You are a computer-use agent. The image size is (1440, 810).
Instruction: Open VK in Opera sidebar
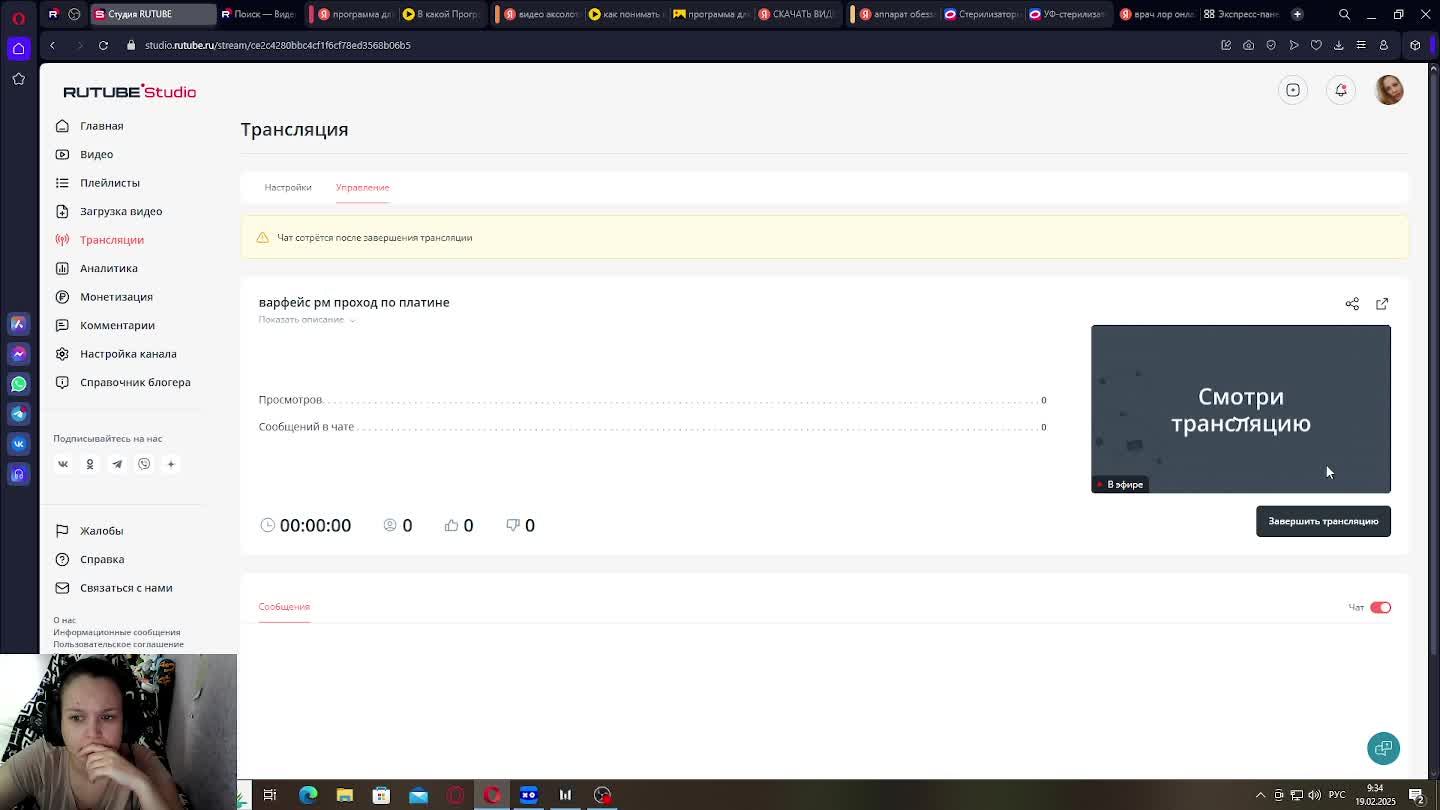pos(18,444)
